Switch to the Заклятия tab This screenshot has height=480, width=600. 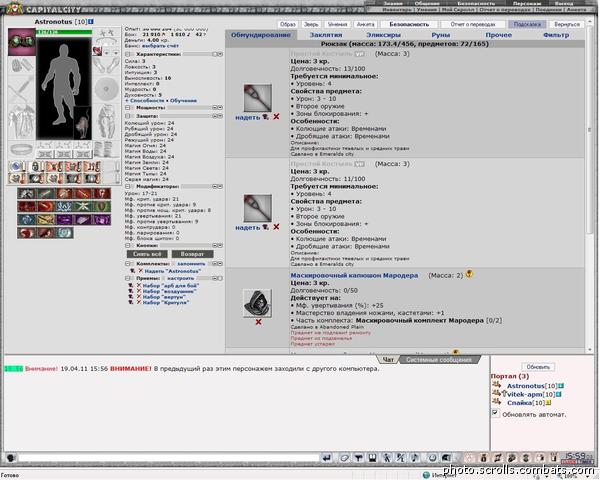click(326, 35)
